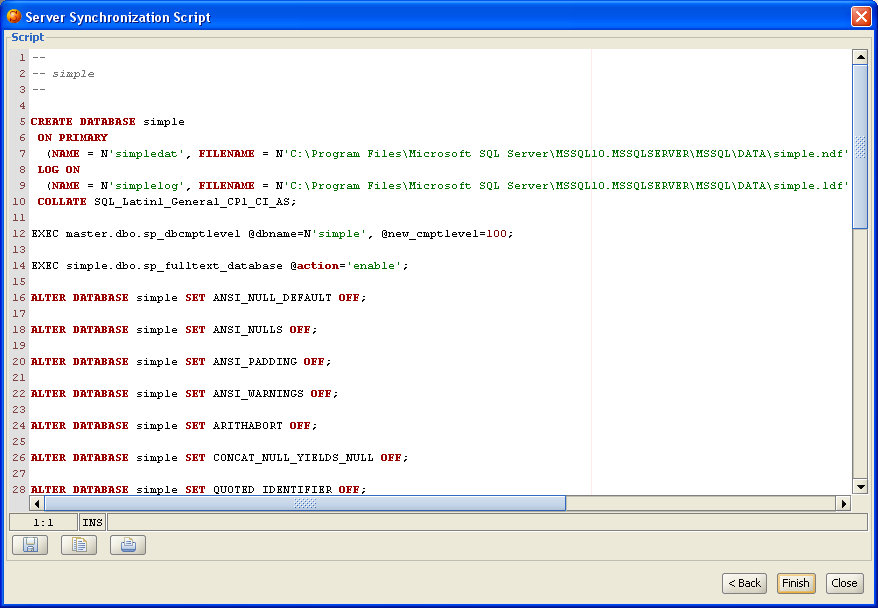Click the save script floppy disk icon

[x=30, y=545]
